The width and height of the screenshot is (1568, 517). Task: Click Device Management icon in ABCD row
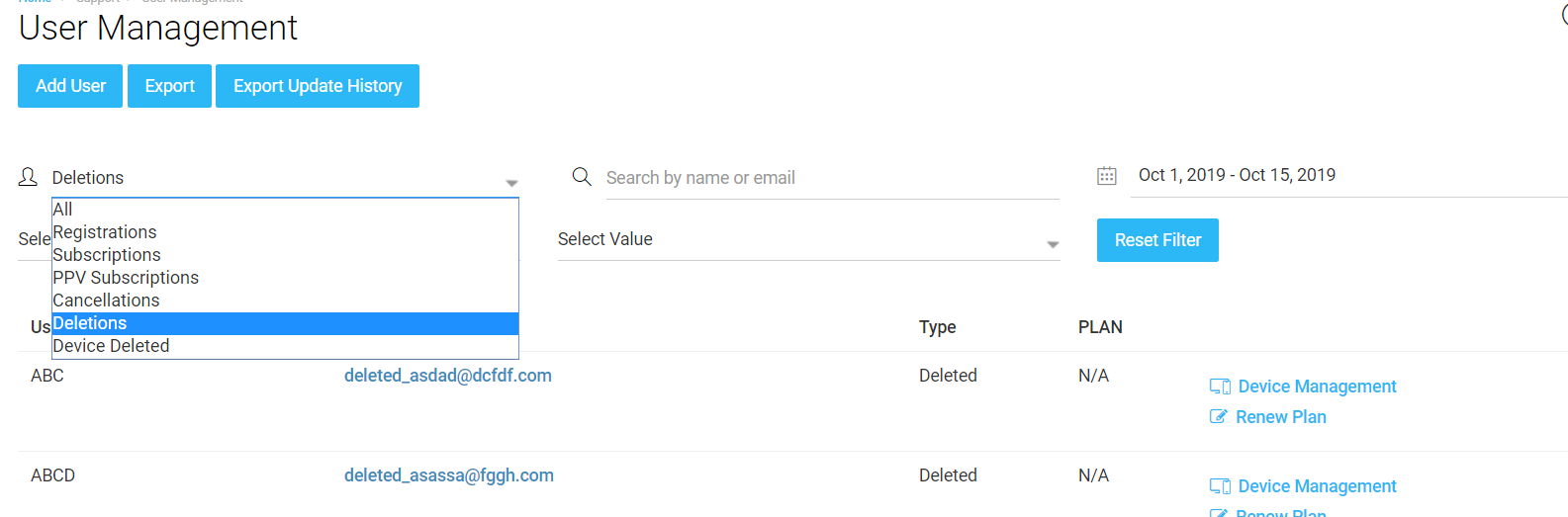(x=1221, y=486)
